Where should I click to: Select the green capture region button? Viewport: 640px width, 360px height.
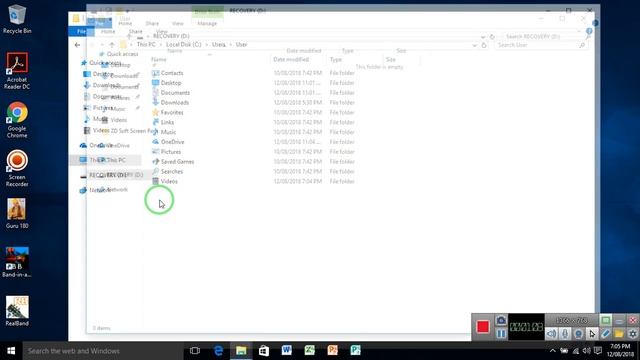pos(606,320)
